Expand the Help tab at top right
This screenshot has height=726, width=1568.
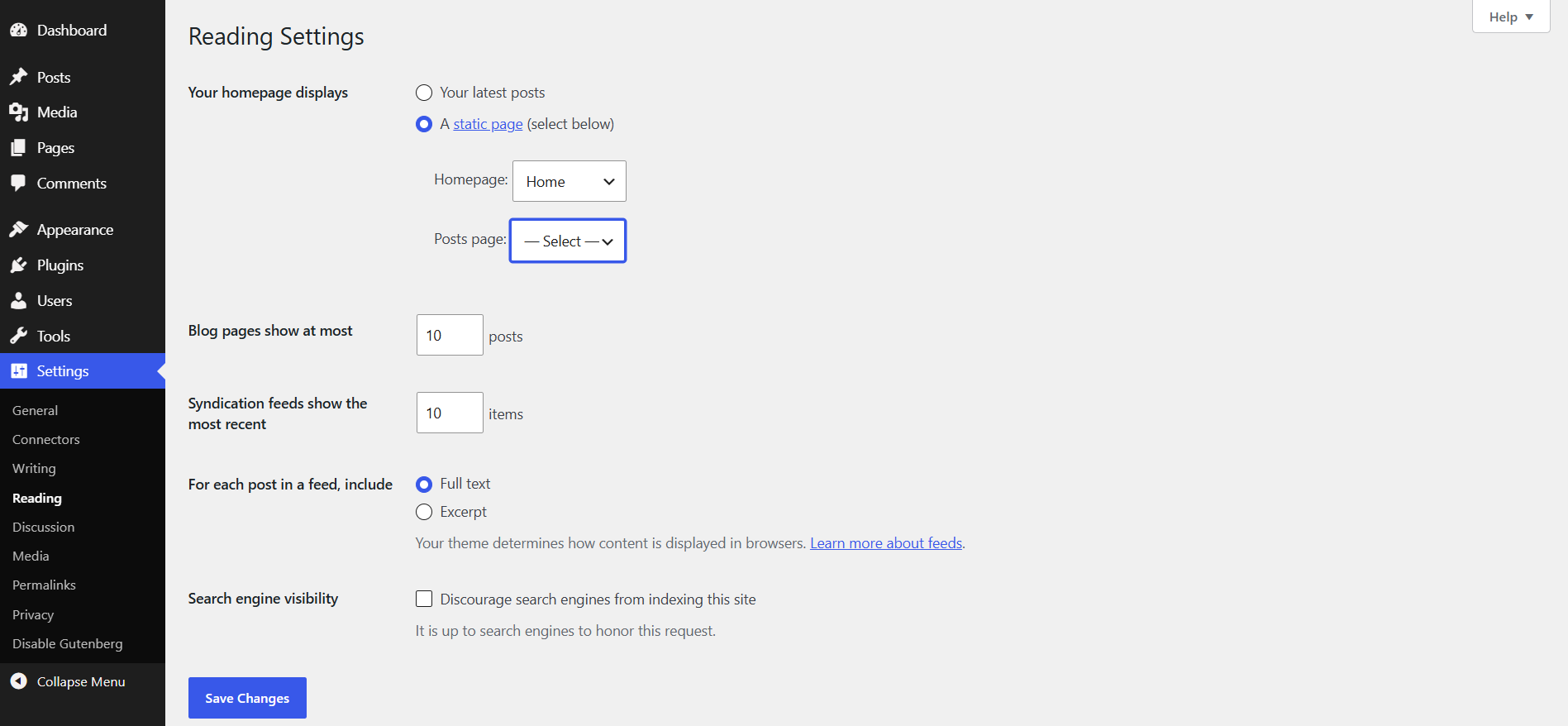1511,17
